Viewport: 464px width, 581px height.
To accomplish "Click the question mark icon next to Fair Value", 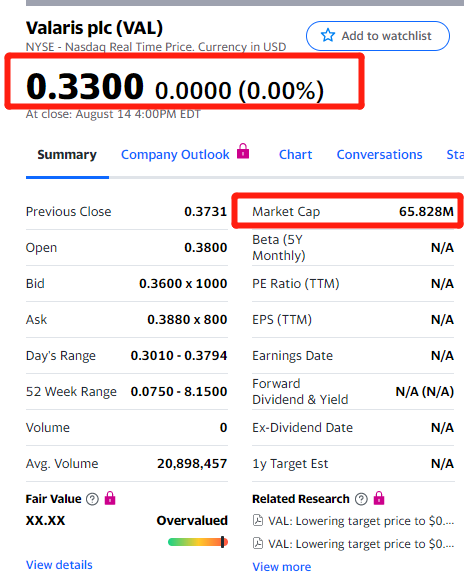I will click(x=92, y=499).
